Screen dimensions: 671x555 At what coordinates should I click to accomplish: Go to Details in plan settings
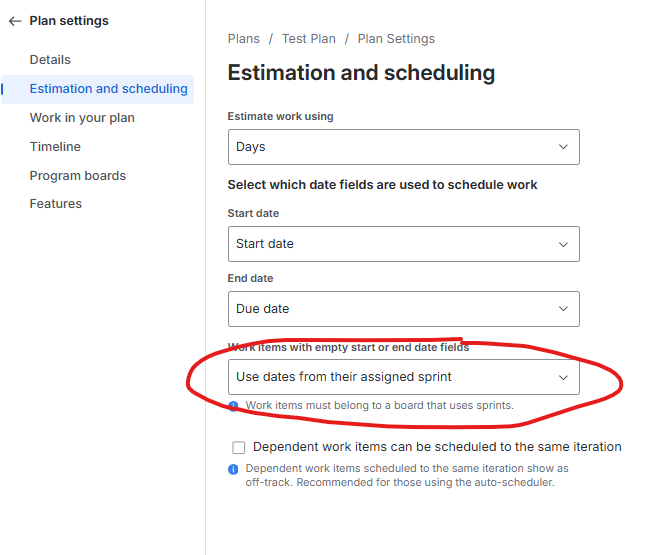click(50, 60)
